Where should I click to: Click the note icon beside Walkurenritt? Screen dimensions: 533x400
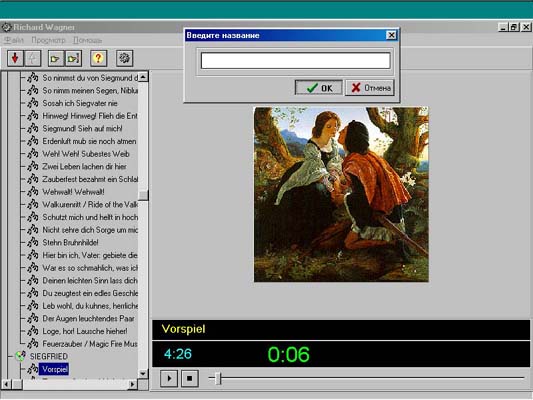tap(33, 204)
